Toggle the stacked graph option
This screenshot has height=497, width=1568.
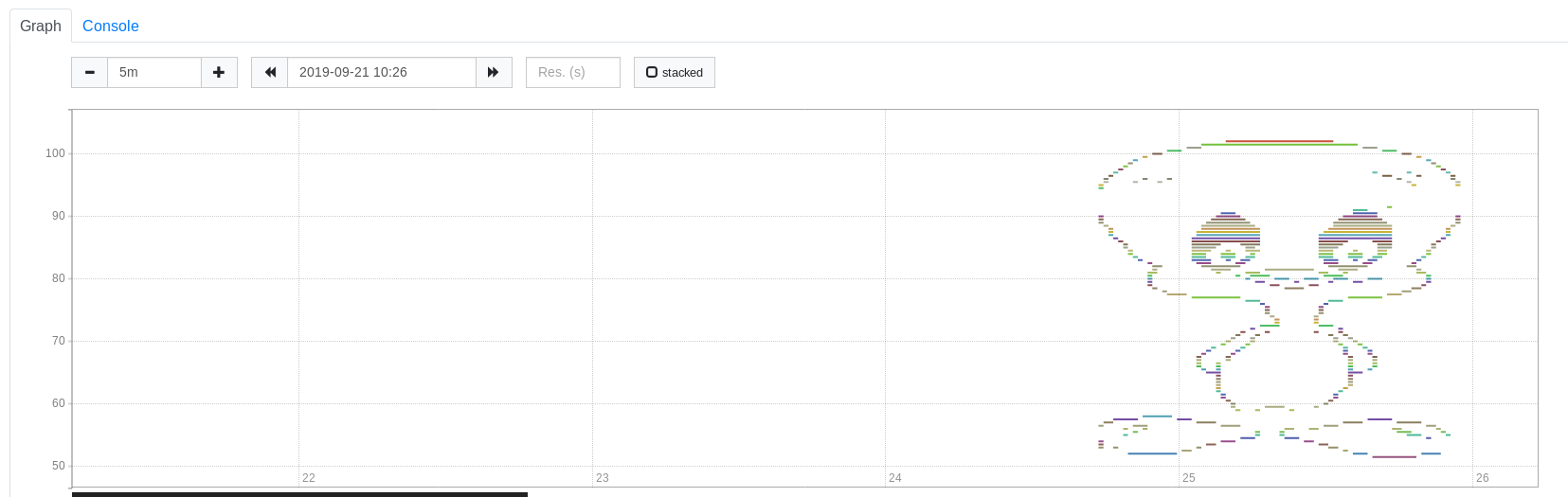pyautogui.click(x=675, y=72)
